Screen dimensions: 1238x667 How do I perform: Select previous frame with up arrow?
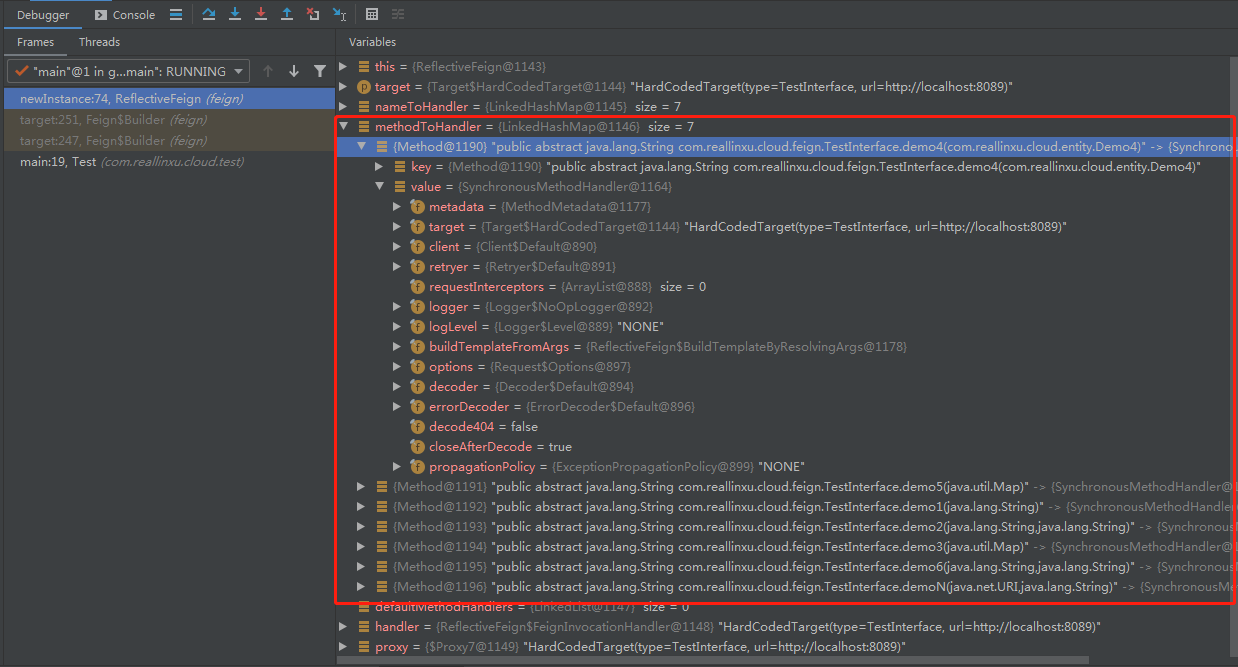point(268,71)
